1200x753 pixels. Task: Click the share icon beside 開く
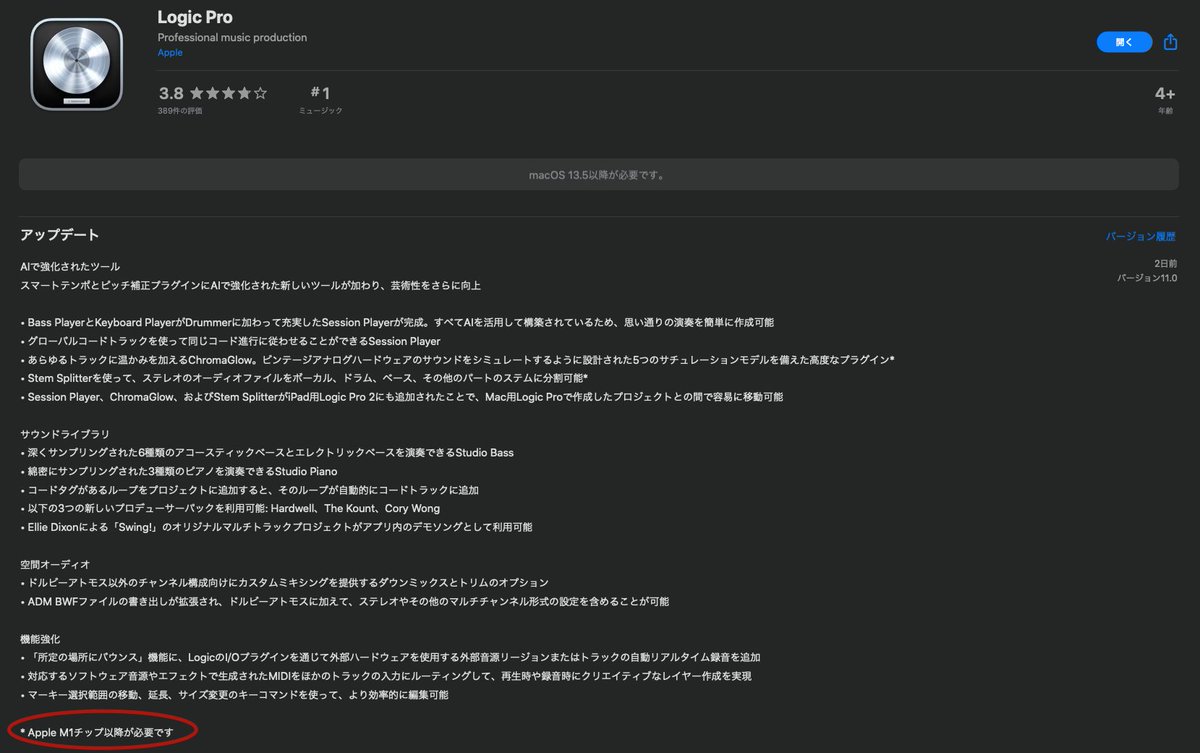(1171, 42)
